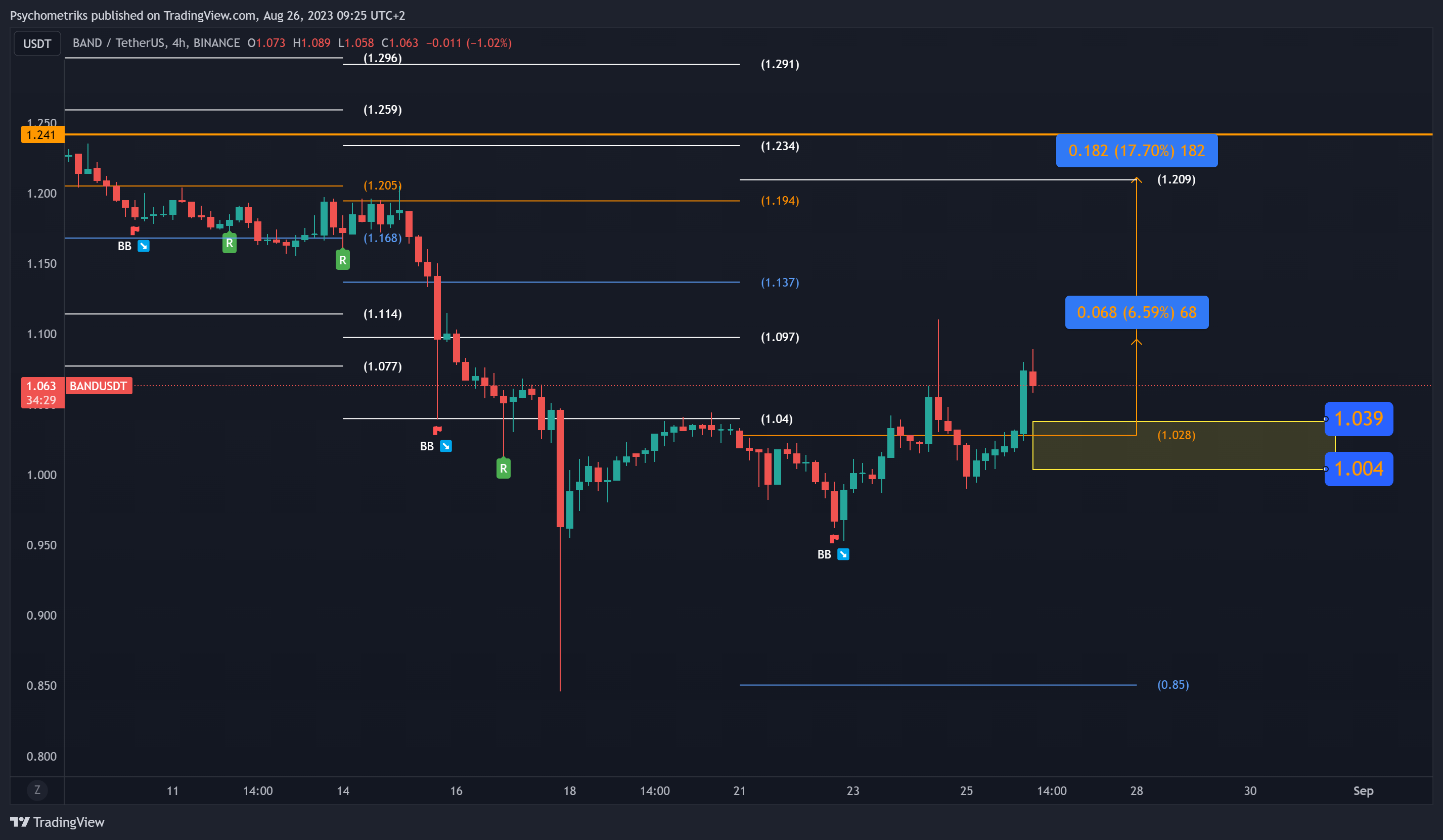
Task: Click the (1.259) level label
Action: tap(383, 109)
